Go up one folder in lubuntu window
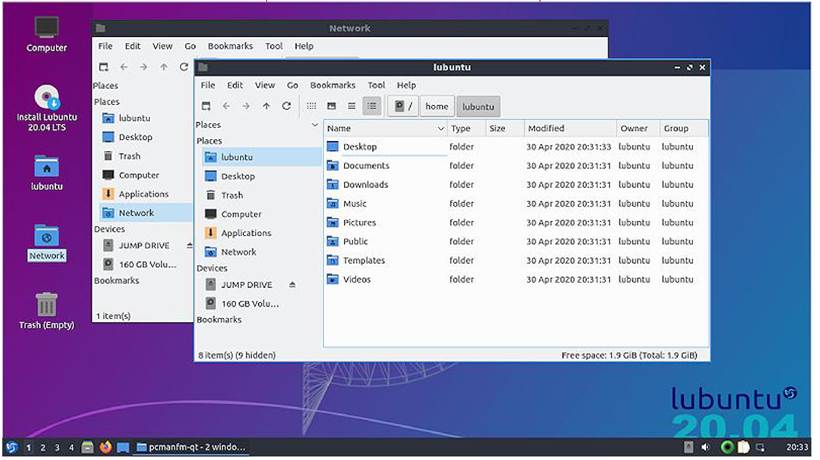Screen dimensions: 820x460 pyautogui.click(x=266, y=106)
